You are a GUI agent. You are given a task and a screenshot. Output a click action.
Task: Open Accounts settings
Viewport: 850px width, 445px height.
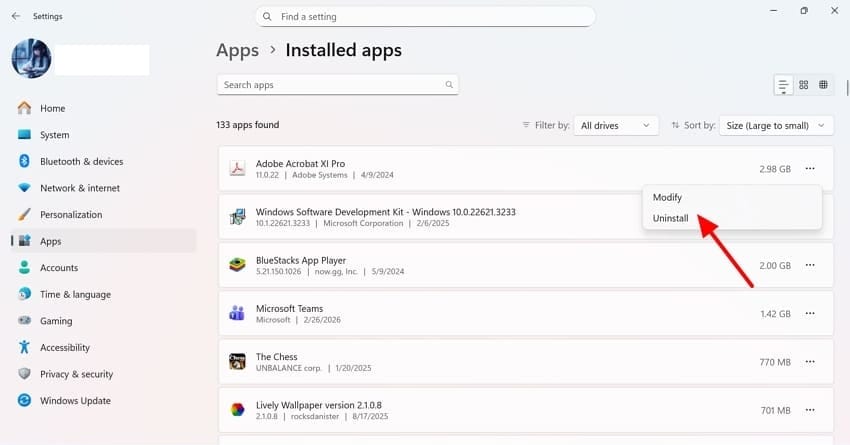pyautogui.click(x=103, y=268)
